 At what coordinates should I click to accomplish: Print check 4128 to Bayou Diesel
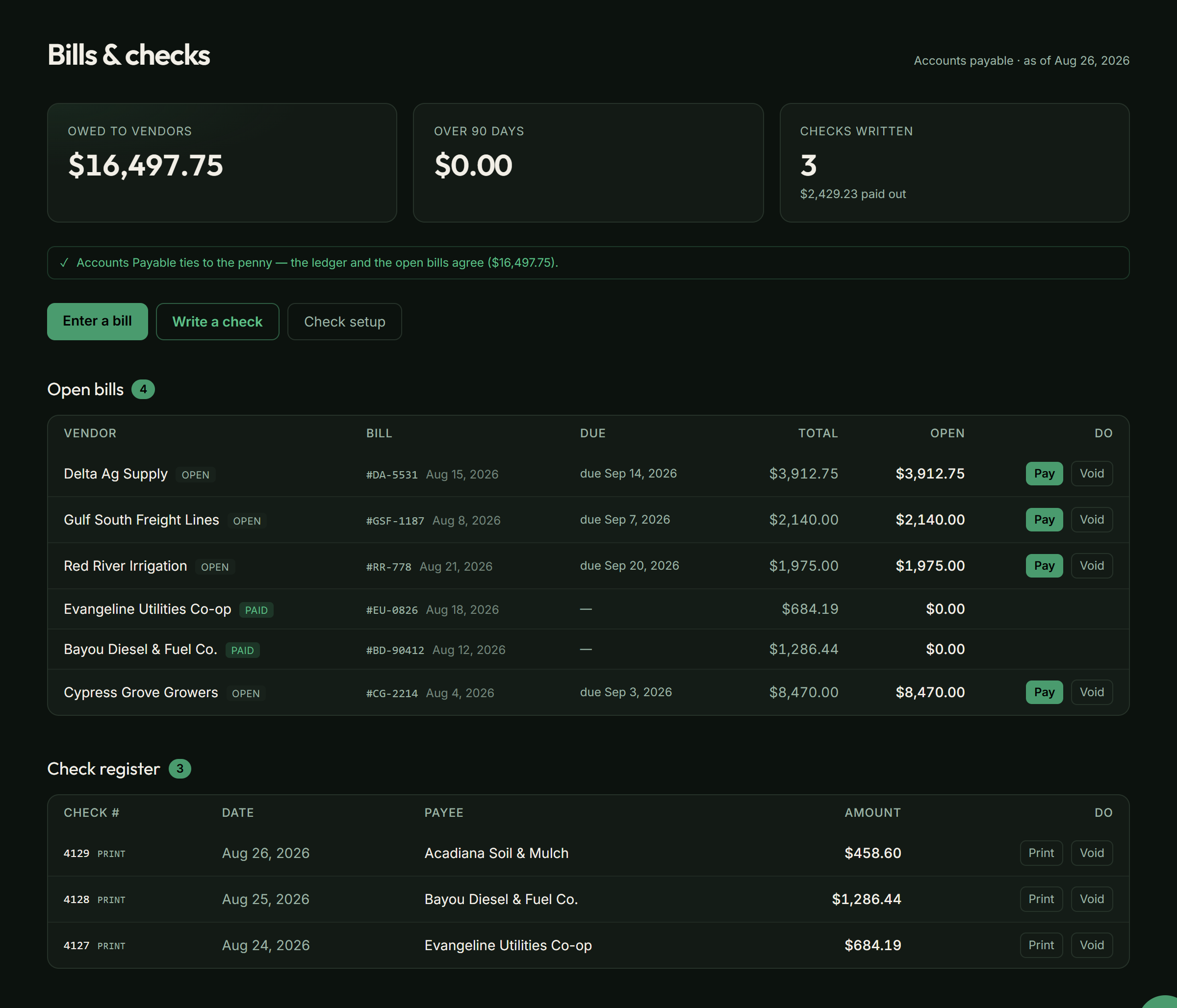coord(1041,899)
